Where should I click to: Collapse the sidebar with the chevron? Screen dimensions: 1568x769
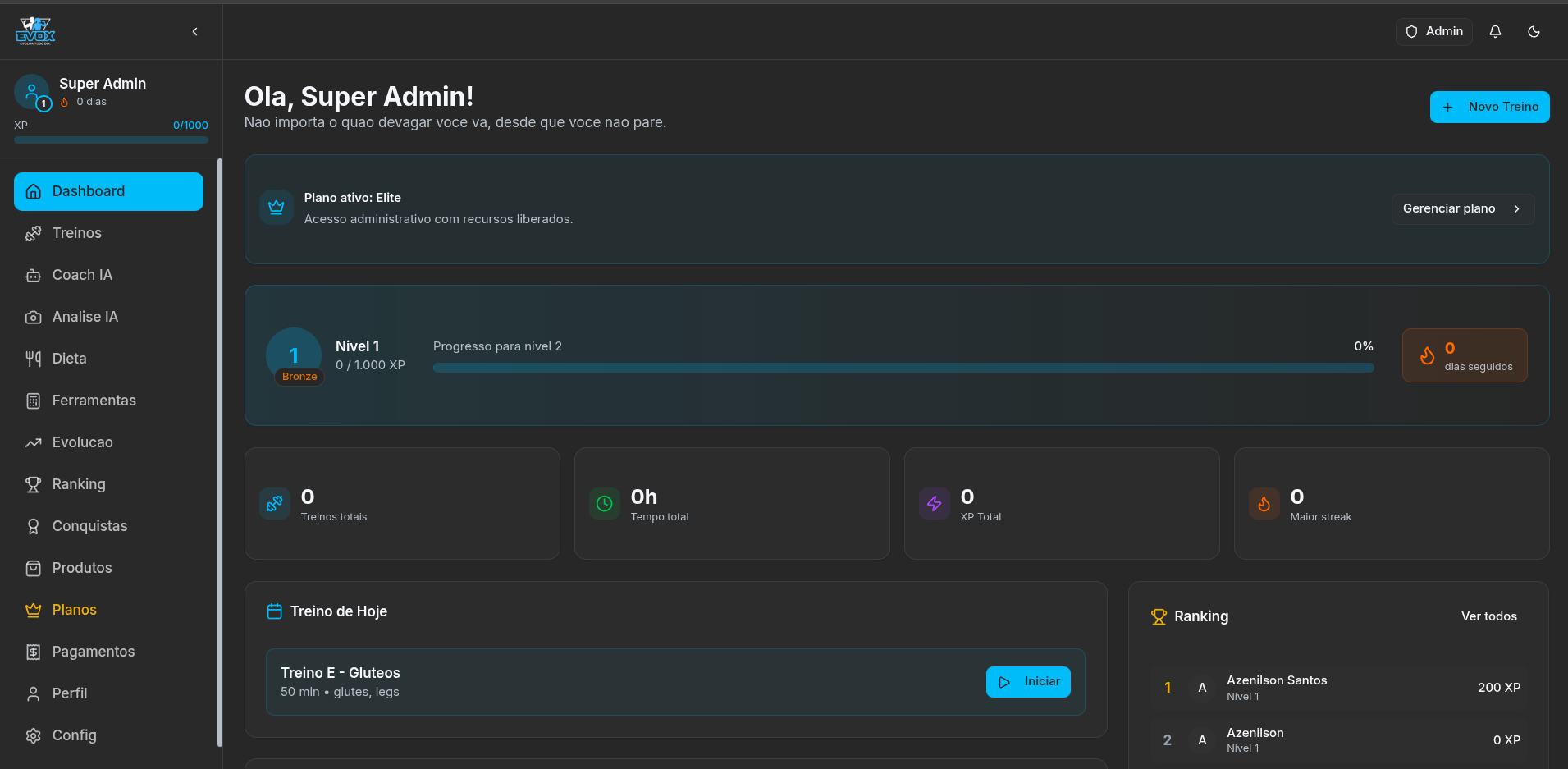click(x=194, y=31)
